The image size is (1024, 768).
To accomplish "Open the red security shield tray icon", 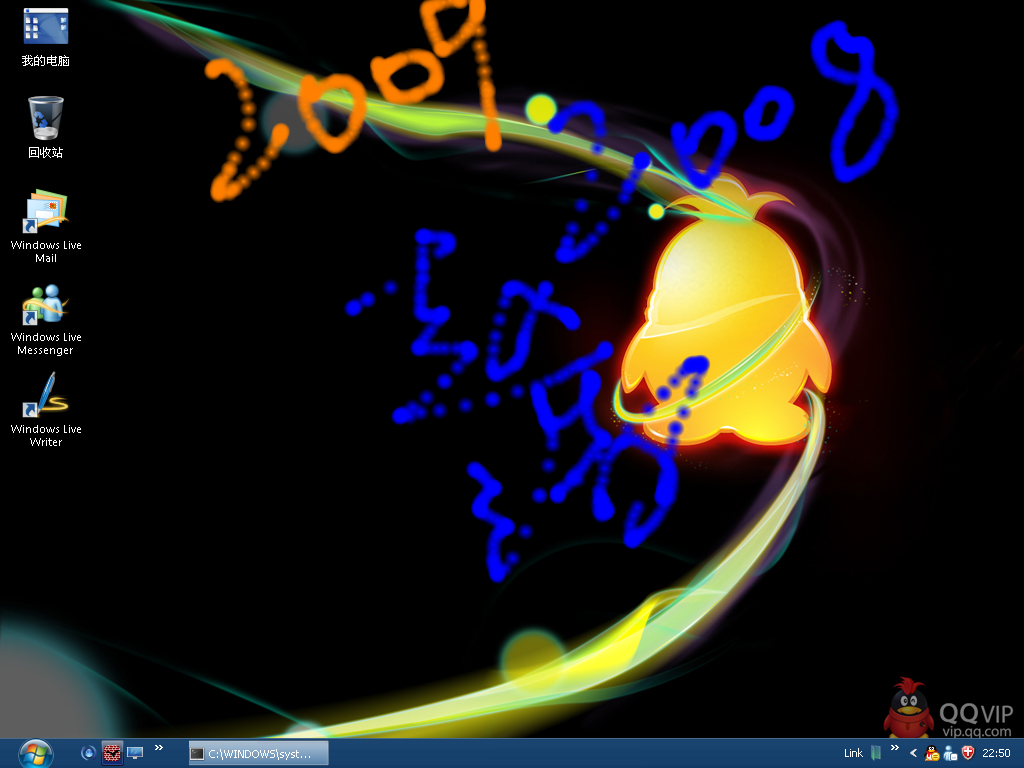I will (967, 753).
